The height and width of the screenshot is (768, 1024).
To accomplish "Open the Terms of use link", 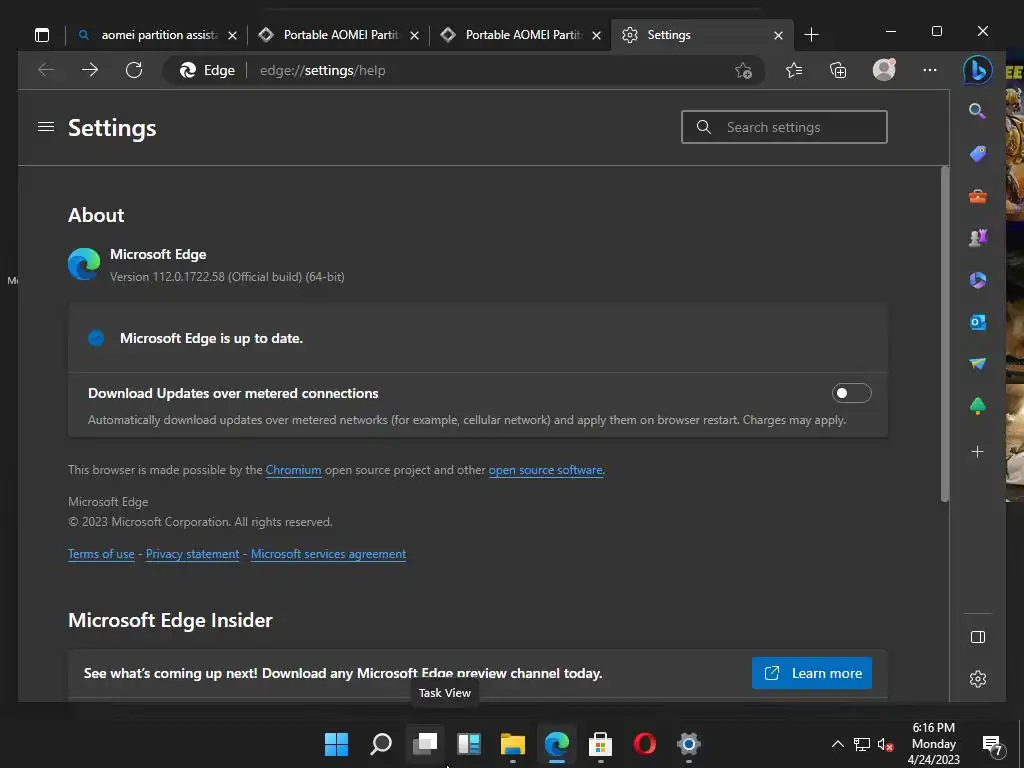I will tap(101, 554).
